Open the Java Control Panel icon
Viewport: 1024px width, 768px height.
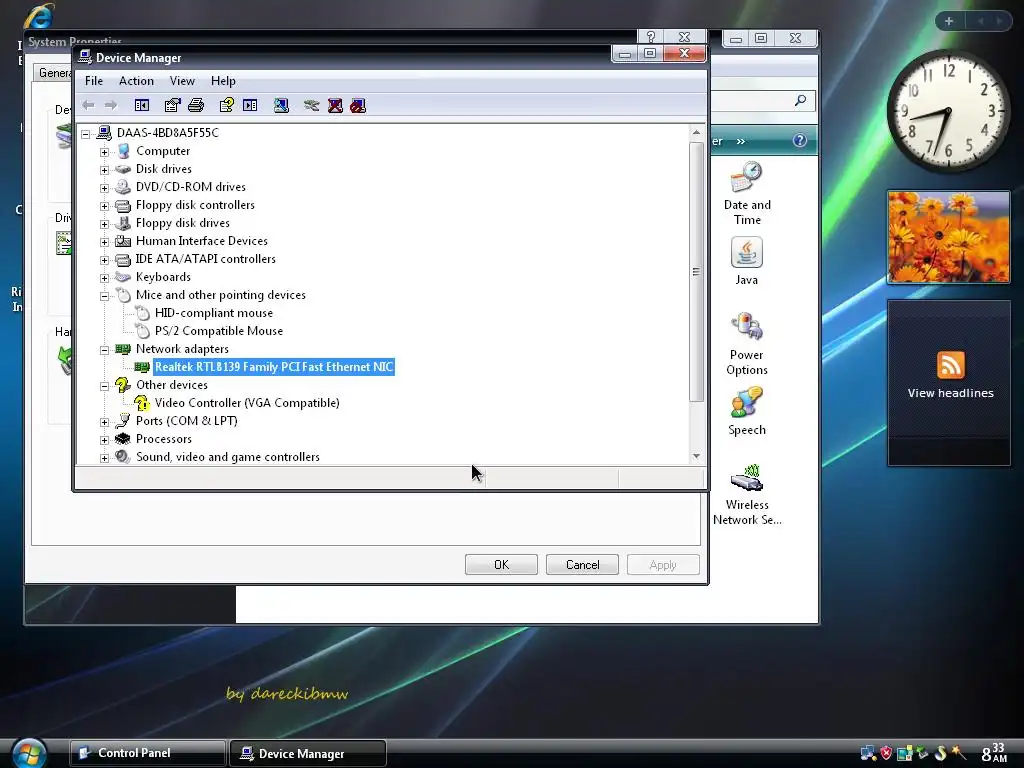746,261
